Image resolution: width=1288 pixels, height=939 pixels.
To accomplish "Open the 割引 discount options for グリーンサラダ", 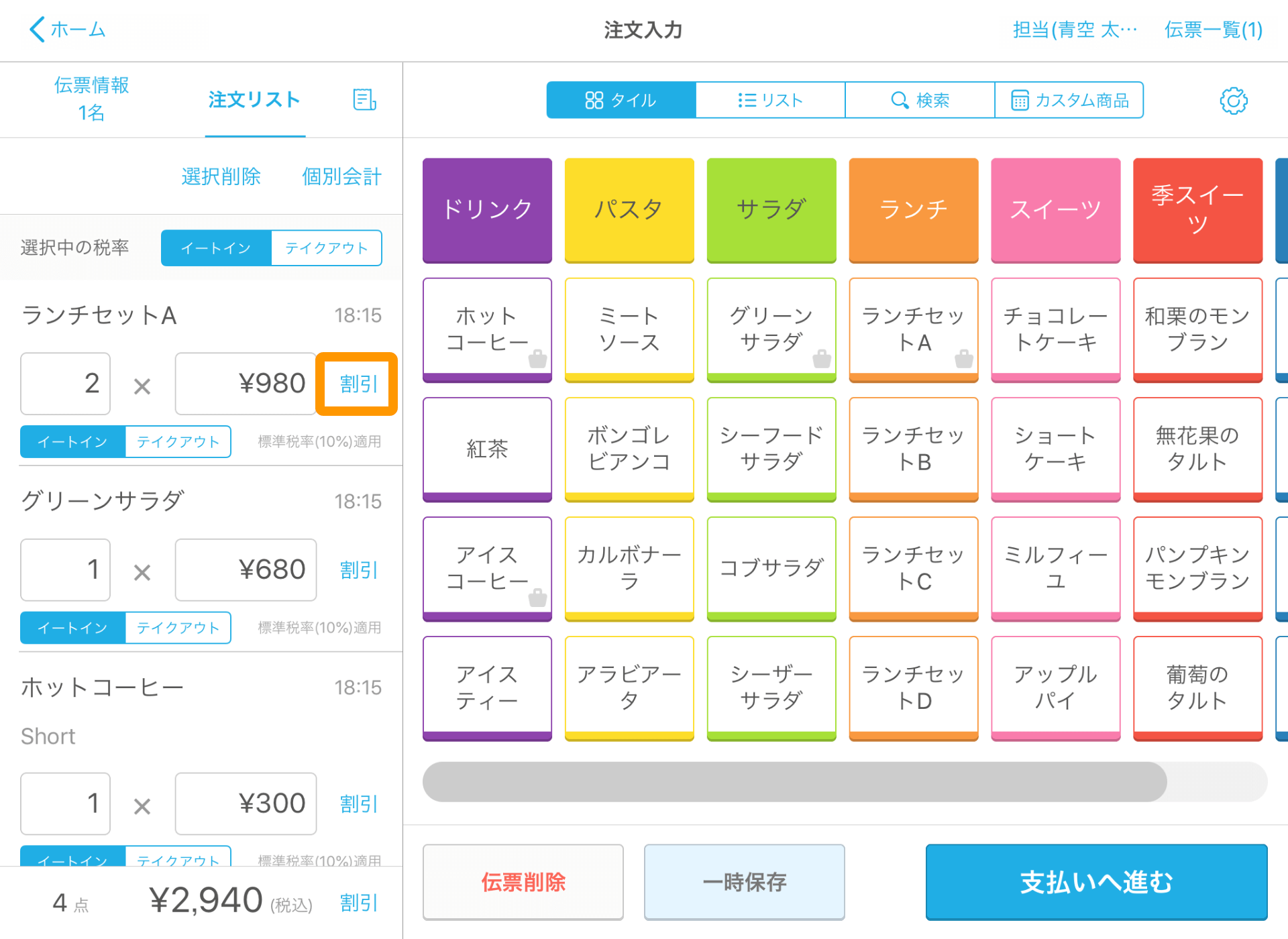I will tap(358, 570).
